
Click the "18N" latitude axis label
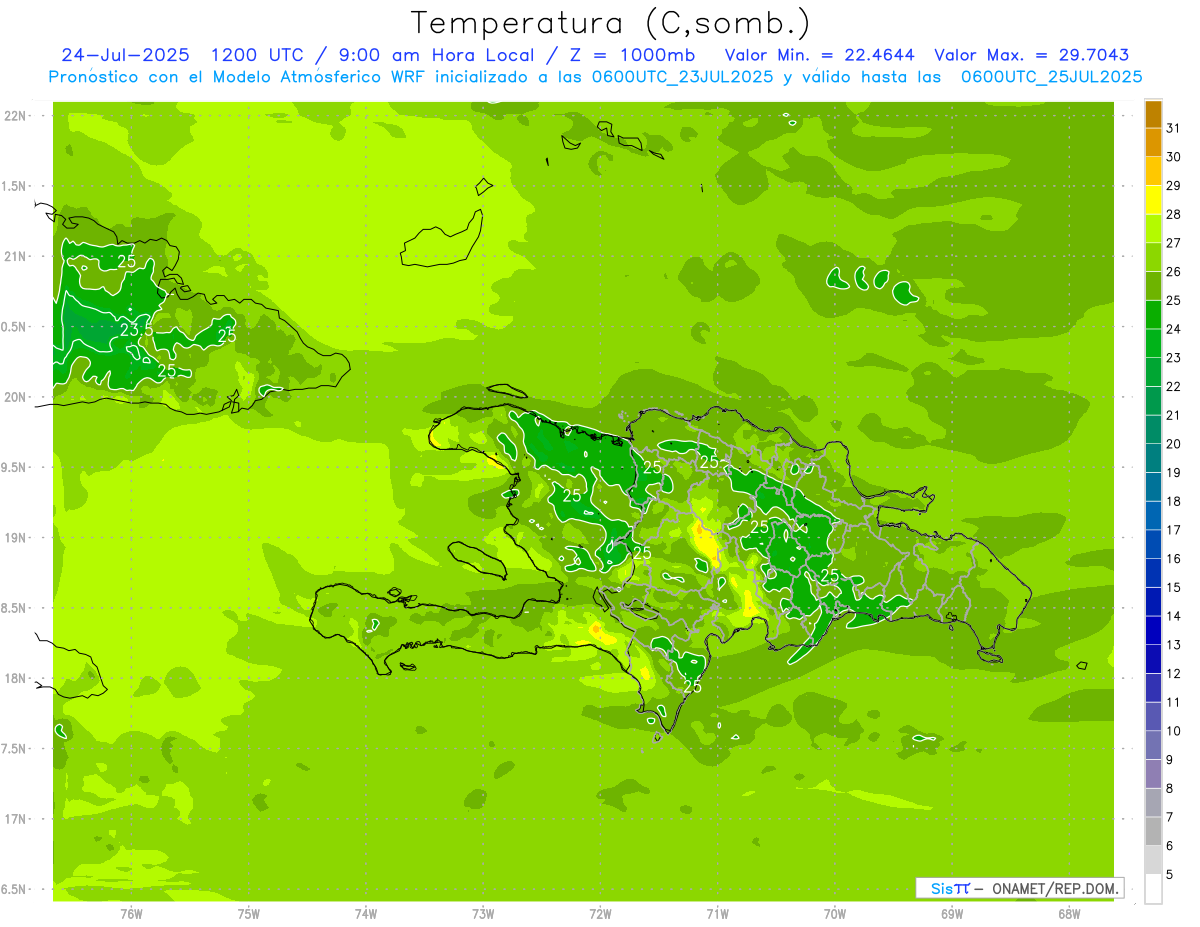[x=16, y=678]
